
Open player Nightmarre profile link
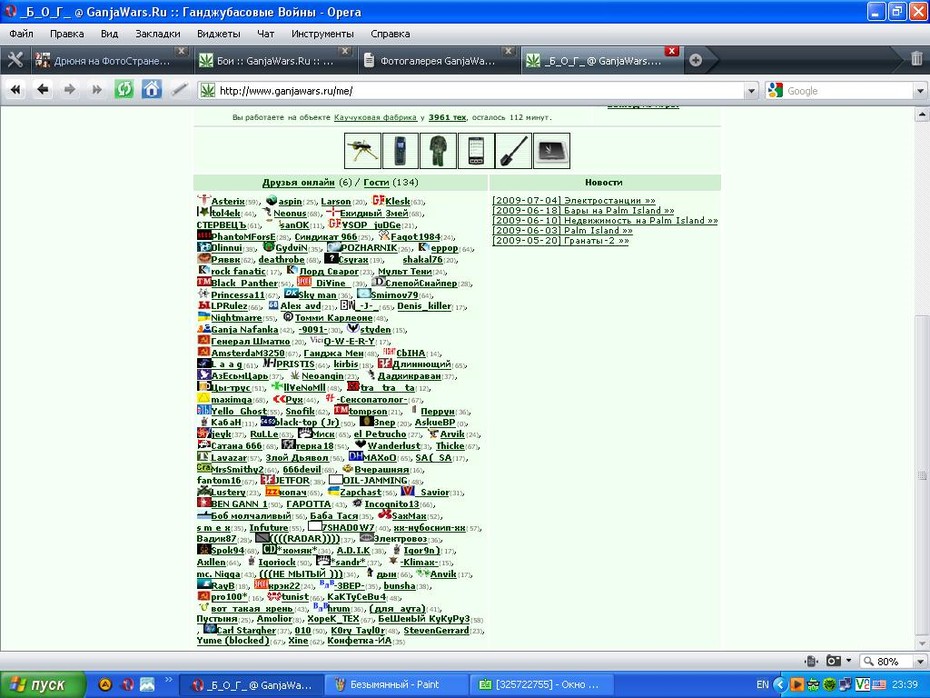coord(236,318)
